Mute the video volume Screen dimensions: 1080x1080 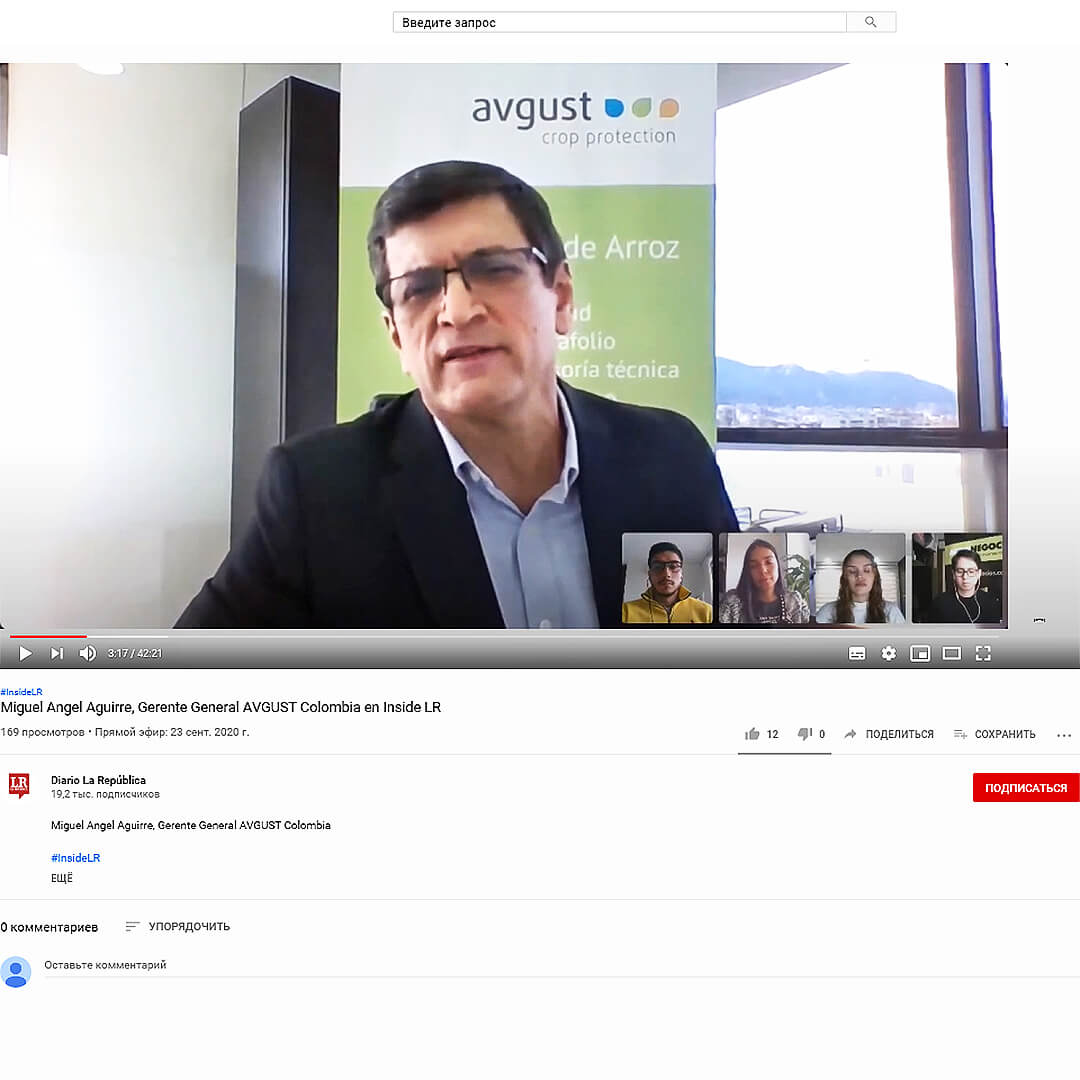coord(87,653)
